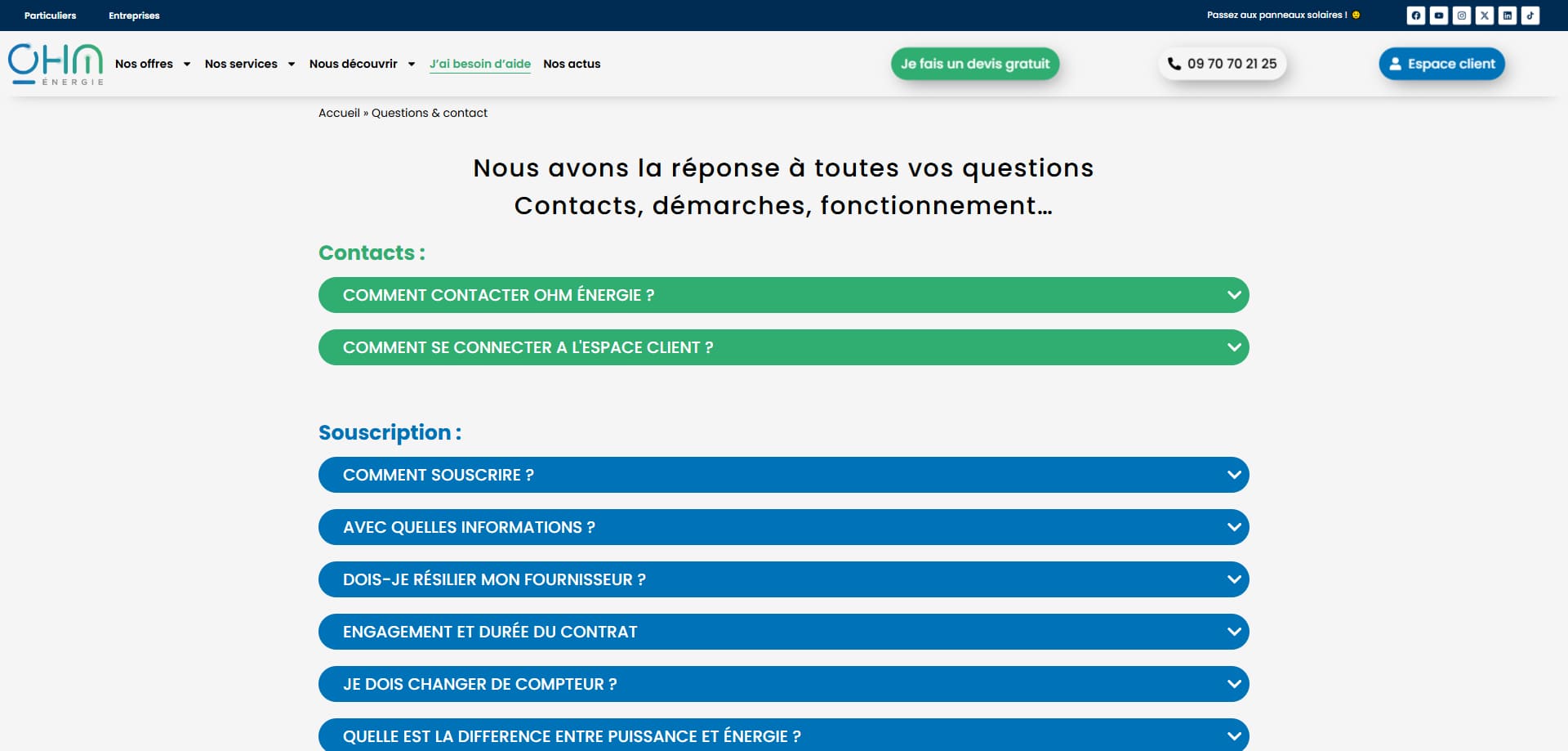
Task: Open the YouTube social icon
Action: (x=1439, y=16)
